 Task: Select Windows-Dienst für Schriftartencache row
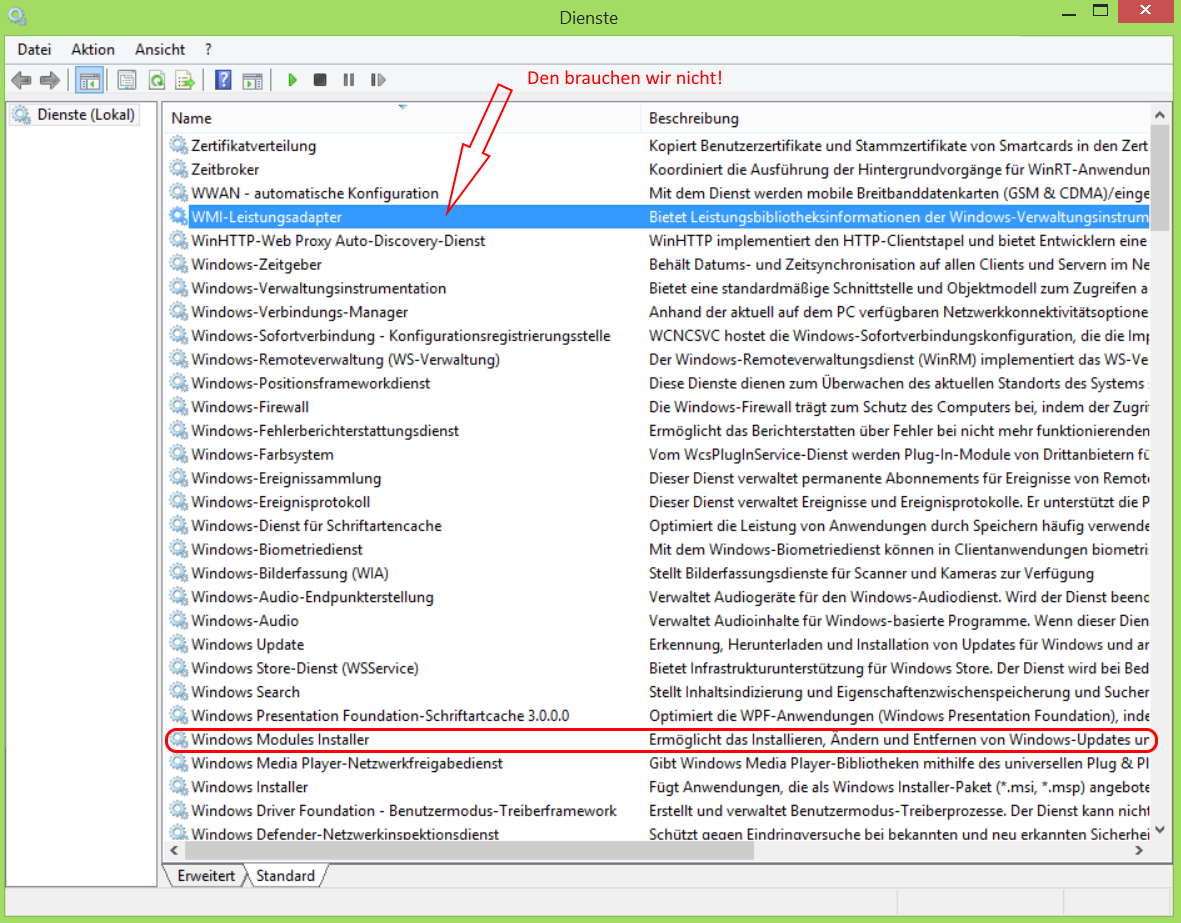(658, 525)
